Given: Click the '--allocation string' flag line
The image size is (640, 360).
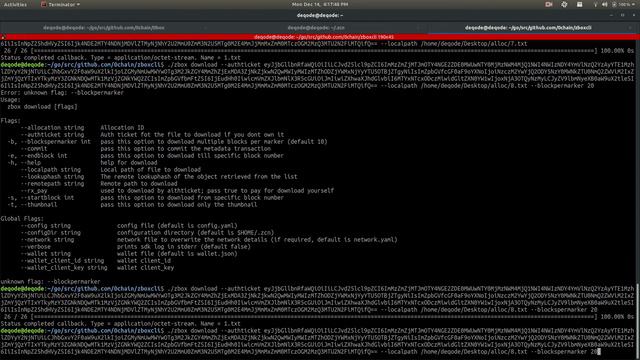Looking at the screenshot, I should click(82, 128).
